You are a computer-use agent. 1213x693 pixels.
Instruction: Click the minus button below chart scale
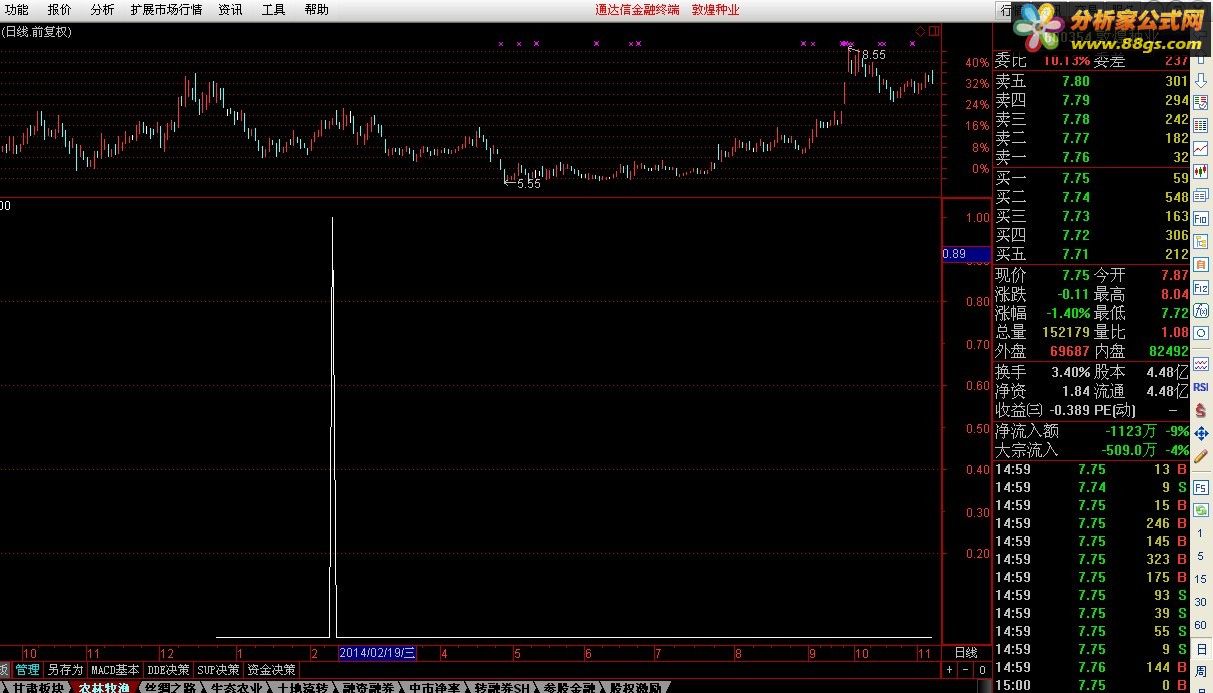tap(967, 669)
